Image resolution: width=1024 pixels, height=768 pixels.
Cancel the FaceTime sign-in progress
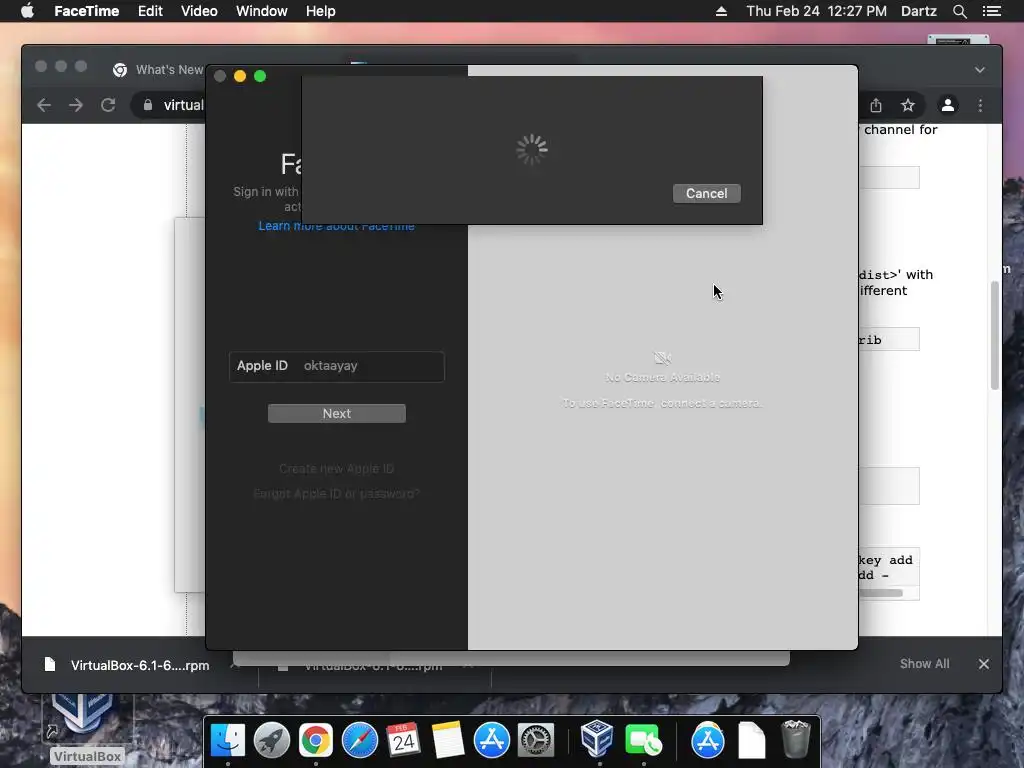pos(707,193)
